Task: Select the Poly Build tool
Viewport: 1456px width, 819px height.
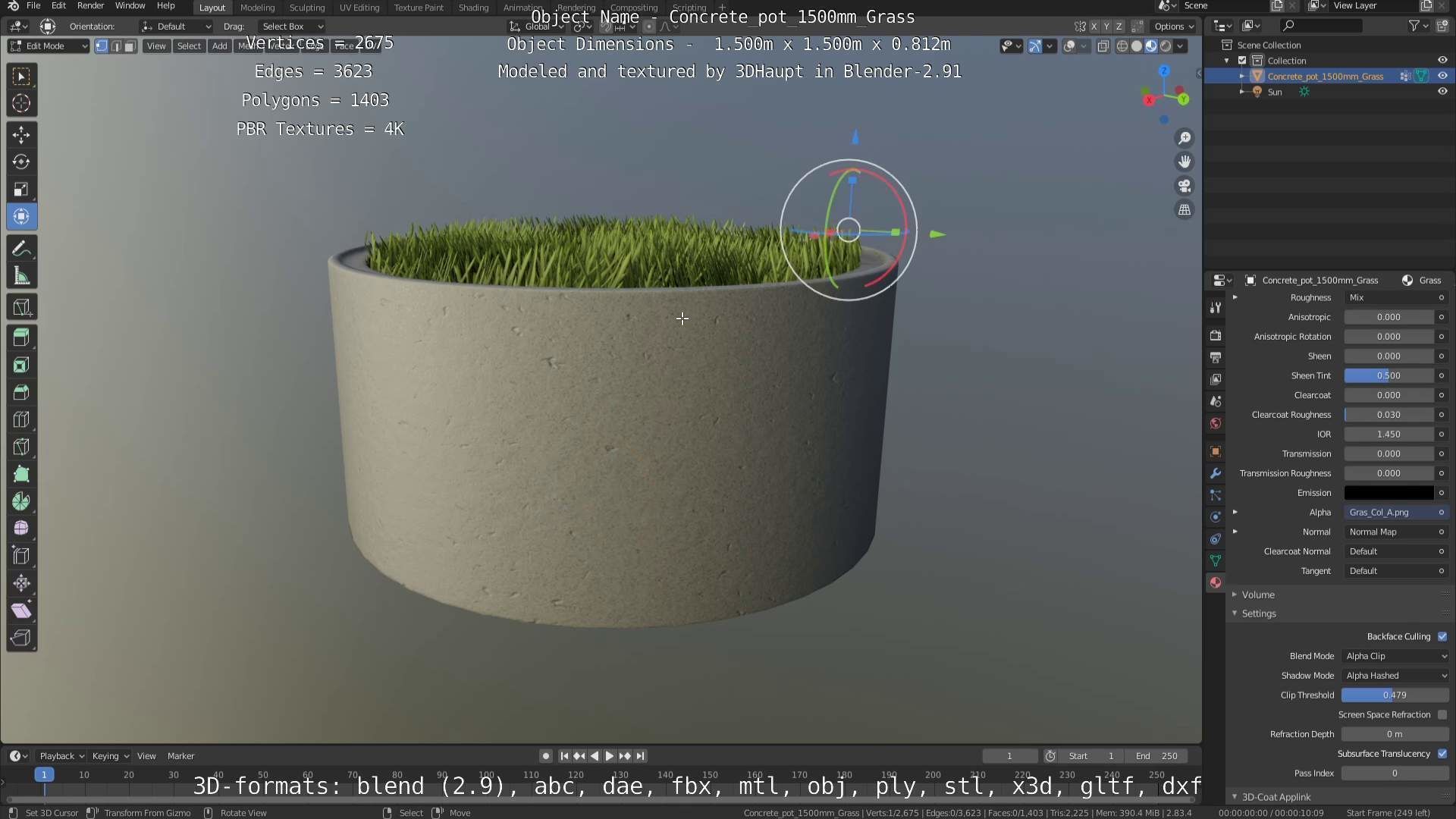Action: tap(21, 474)
